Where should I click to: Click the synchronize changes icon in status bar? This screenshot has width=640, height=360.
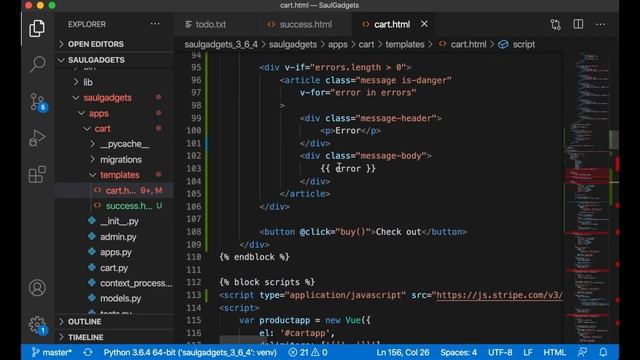(88, 352)
